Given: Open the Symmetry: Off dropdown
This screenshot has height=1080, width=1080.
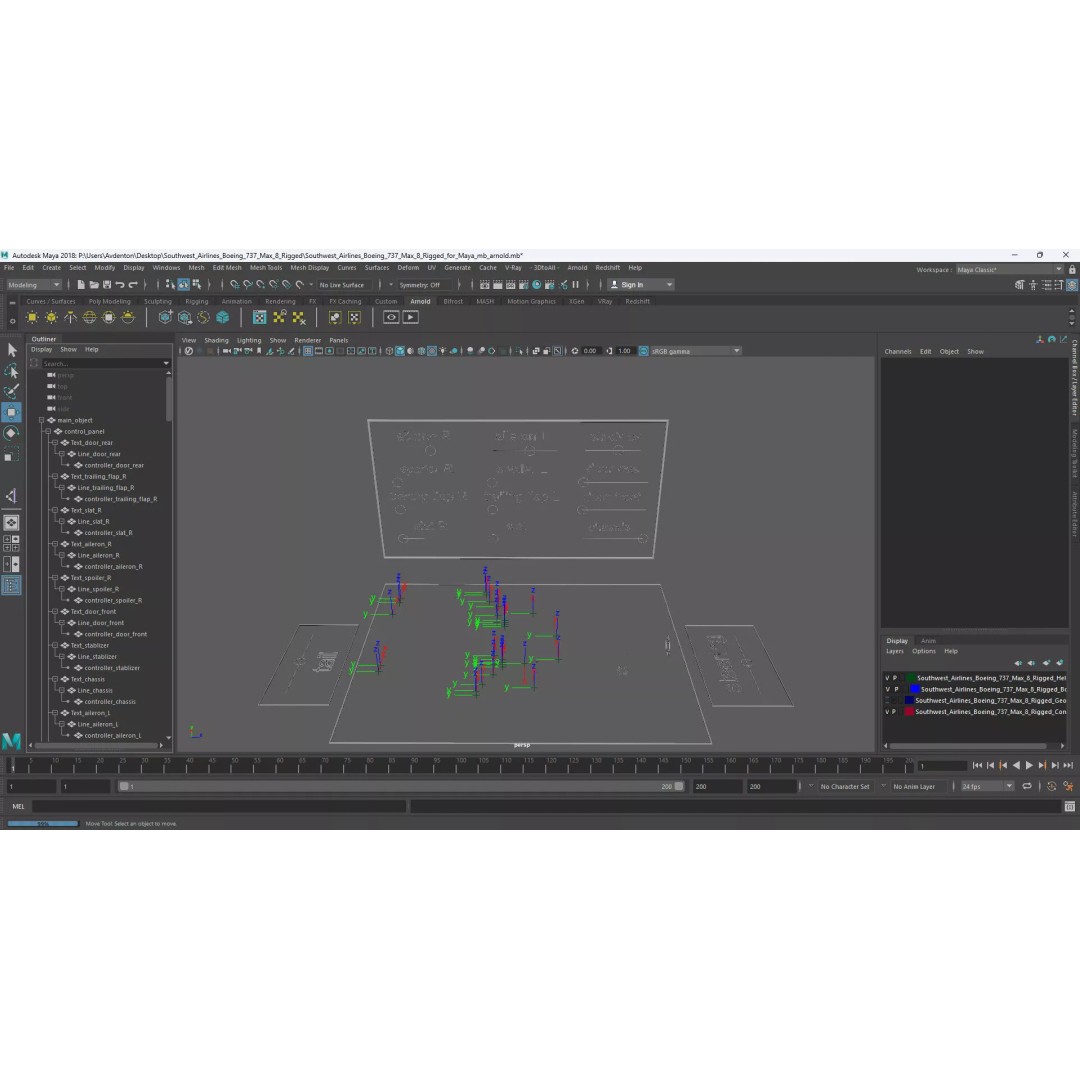Looking at the screenshot, I should click(x=420, y=285).
